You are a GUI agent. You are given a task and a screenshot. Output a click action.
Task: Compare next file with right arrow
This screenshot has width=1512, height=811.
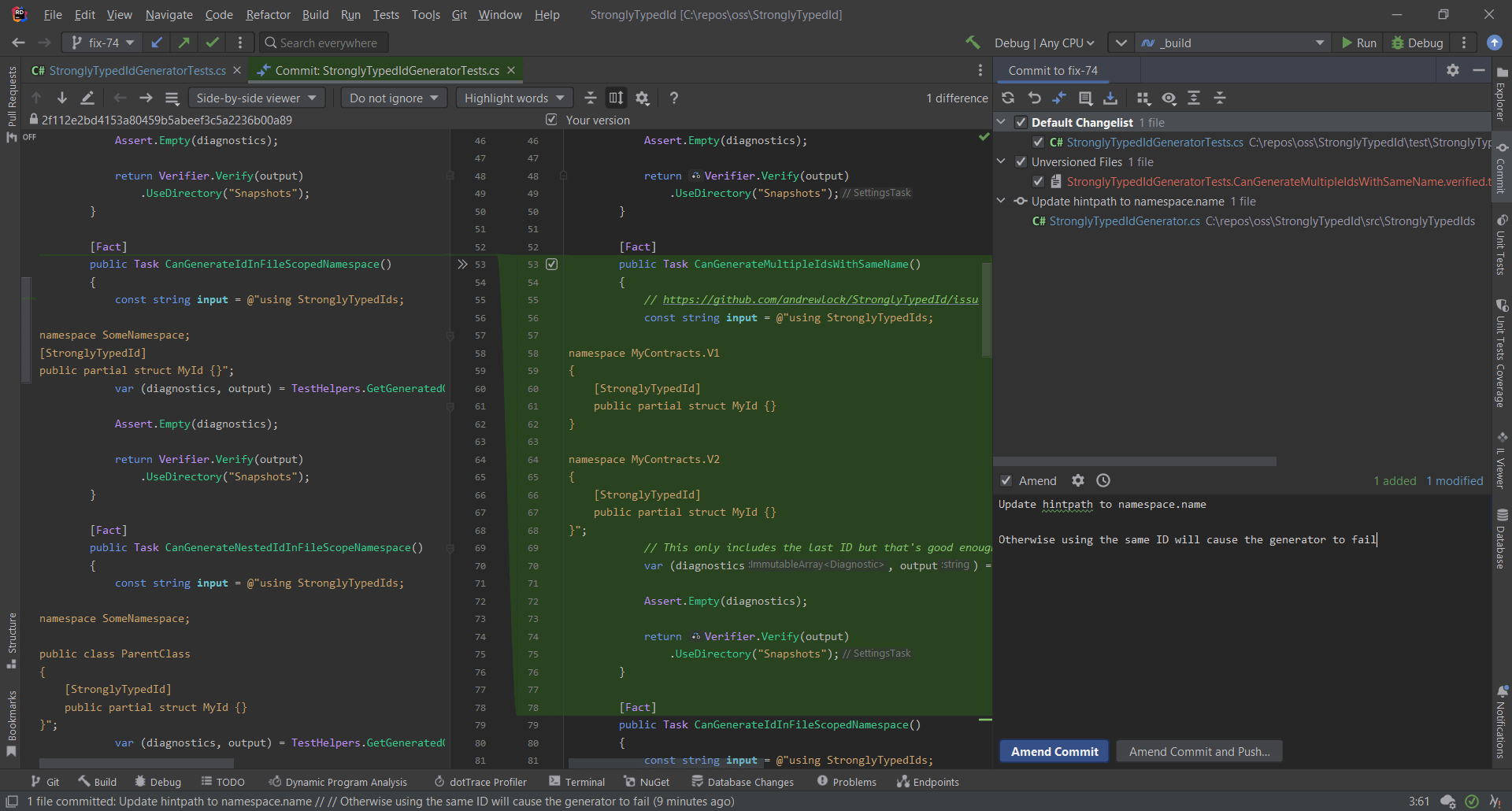pos(146,98)
